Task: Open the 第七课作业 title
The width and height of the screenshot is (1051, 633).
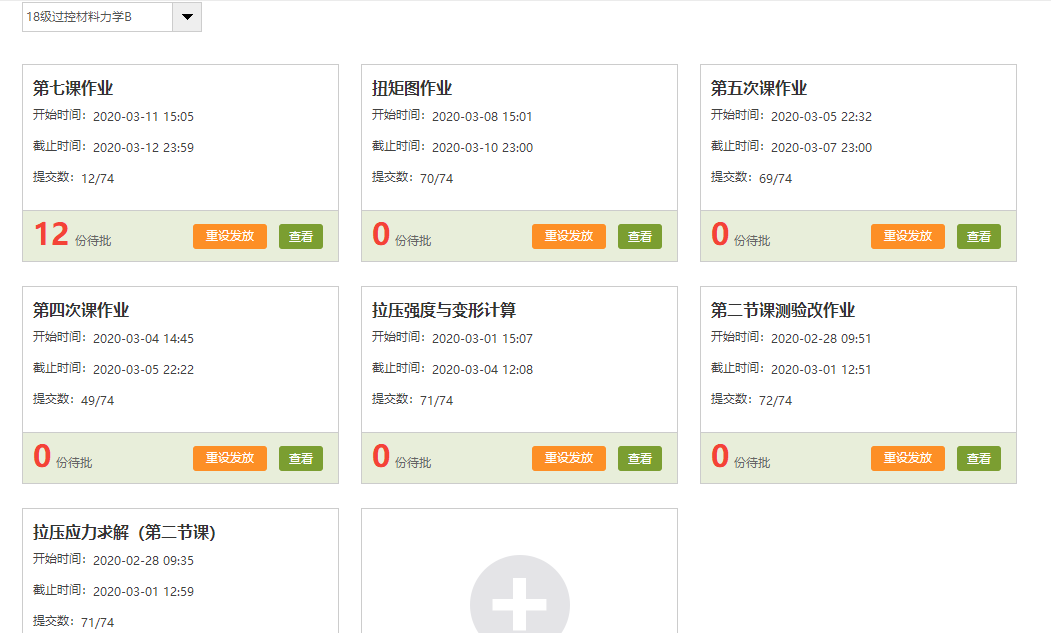Action: point(80,88)
